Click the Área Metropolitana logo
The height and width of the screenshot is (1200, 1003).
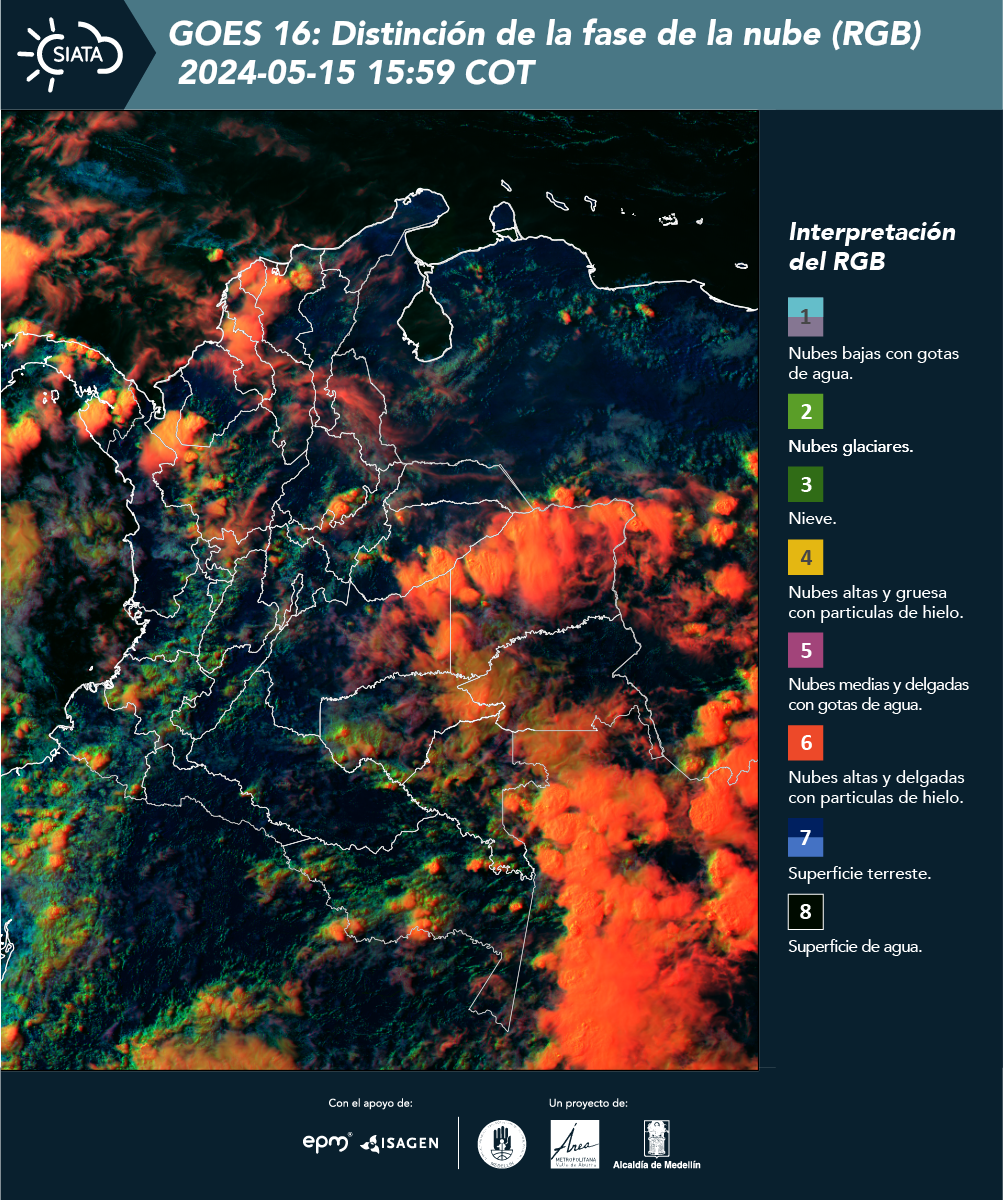tap(575, 1144)
